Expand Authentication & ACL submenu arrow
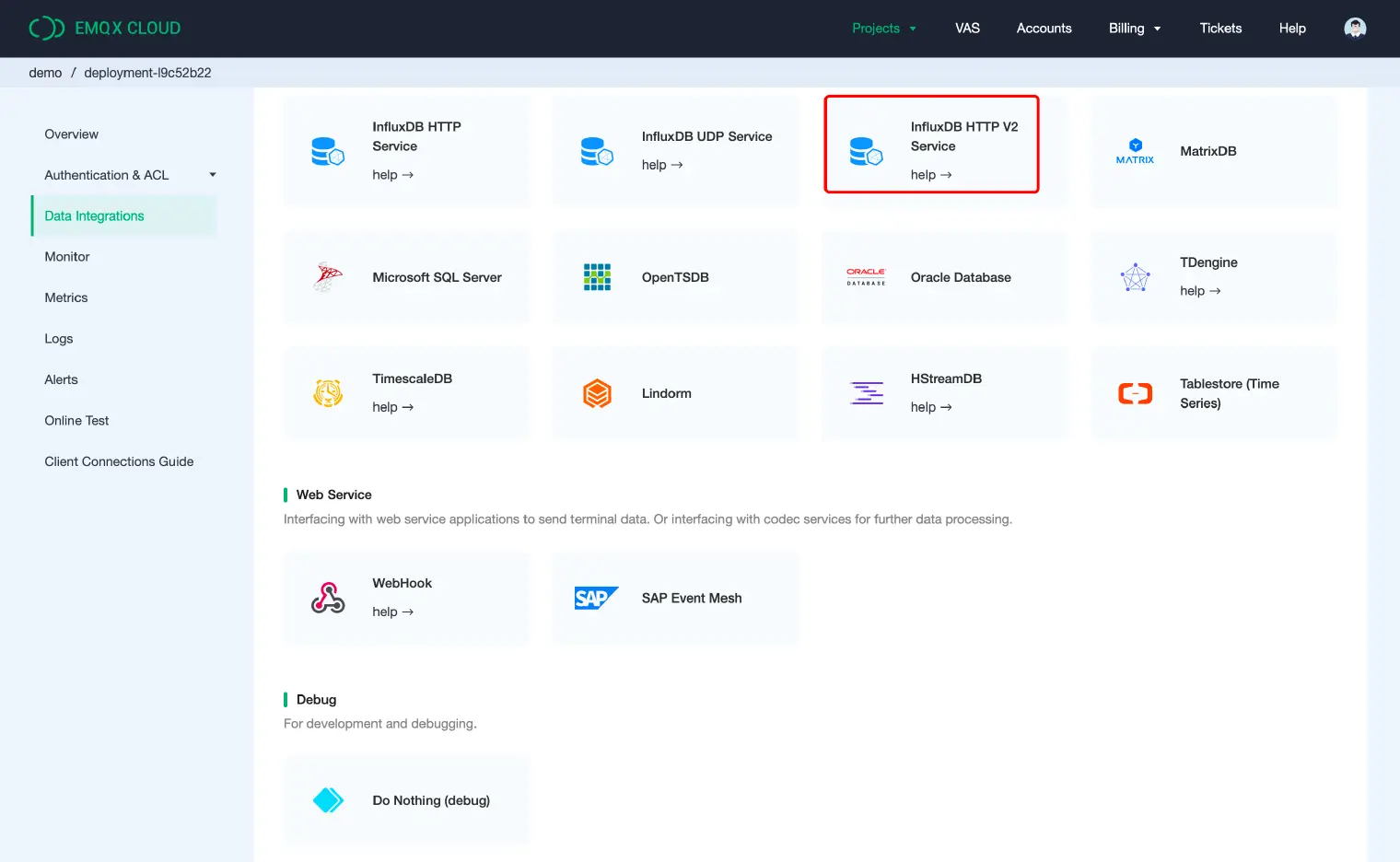 point(213,175)
